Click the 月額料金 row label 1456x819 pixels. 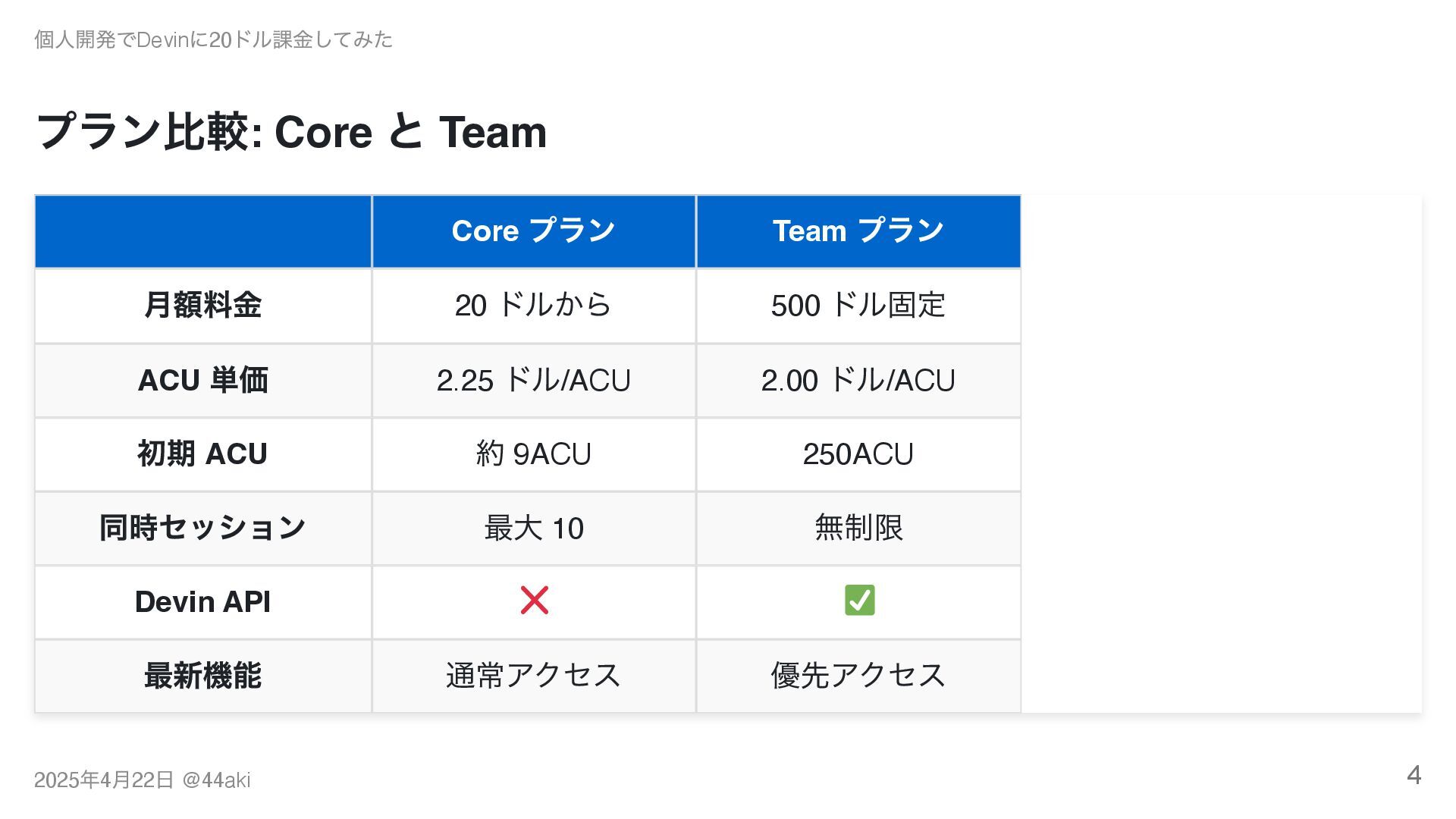coord(203,306)
